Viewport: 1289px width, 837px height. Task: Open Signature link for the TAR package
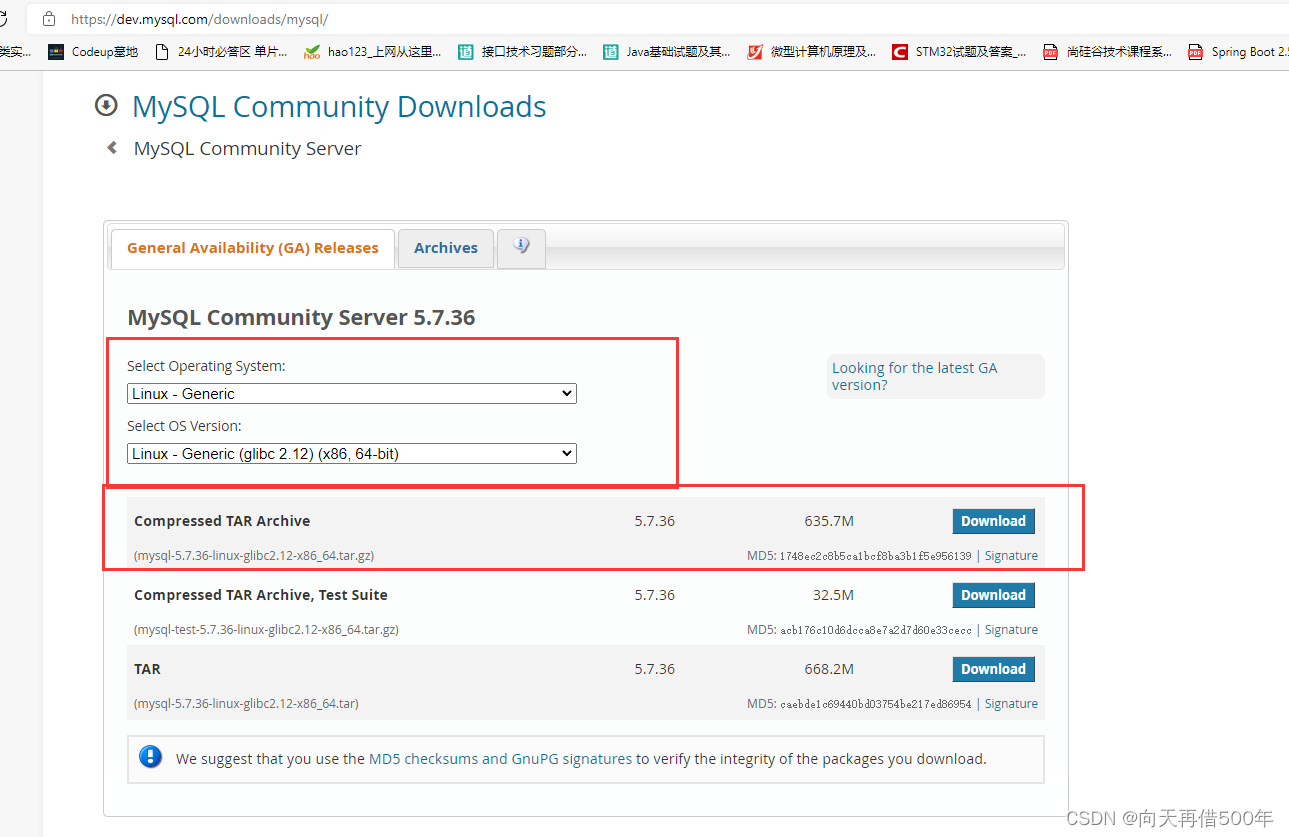(1011, 704)
